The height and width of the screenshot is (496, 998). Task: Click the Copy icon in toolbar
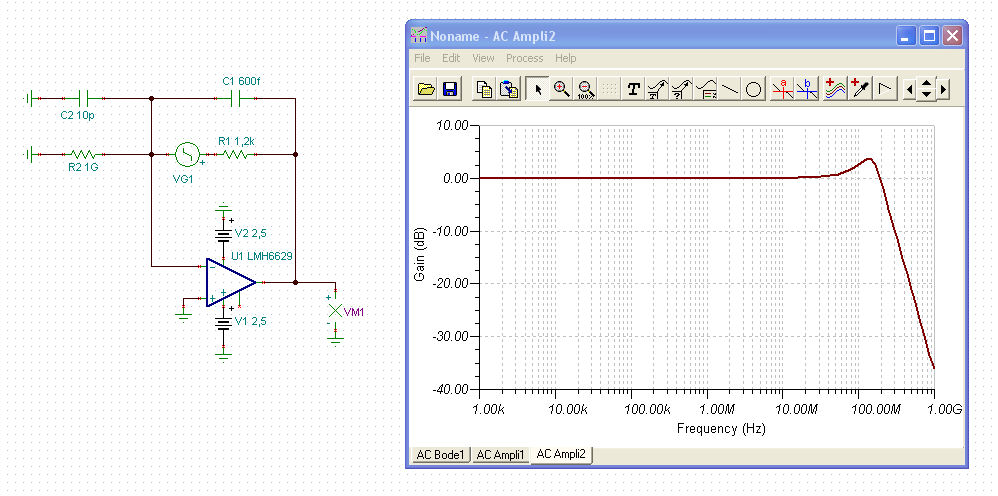(x=485, y=89)
